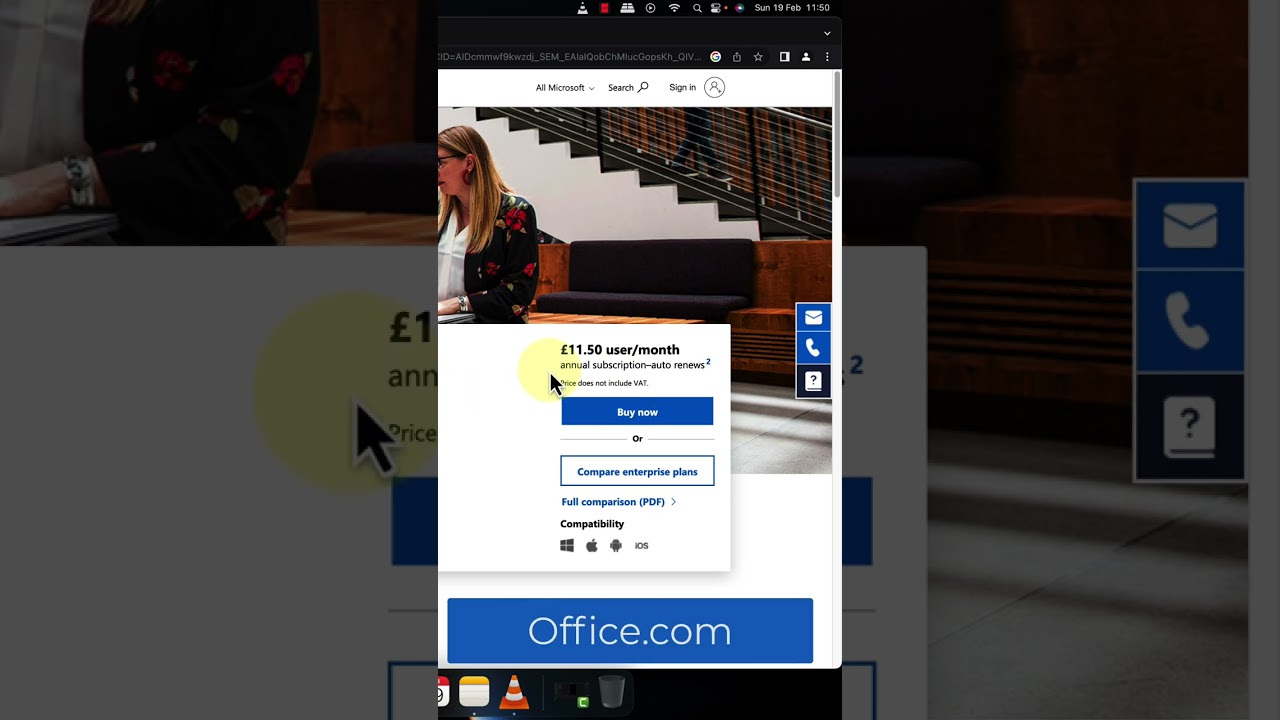1280x720 pixels.
Task: Click the Compatibility heading
Action: [592, 524]
